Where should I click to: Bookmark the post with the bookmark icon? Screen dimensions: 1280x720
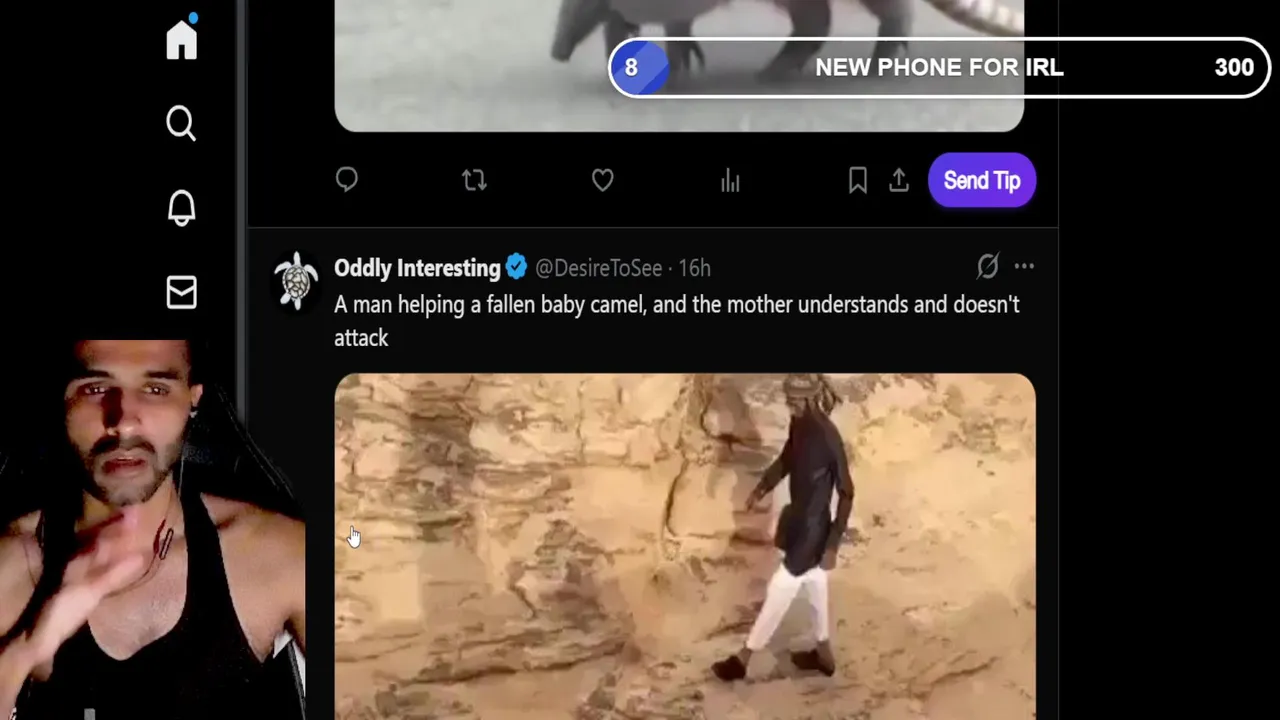(858, 180)
